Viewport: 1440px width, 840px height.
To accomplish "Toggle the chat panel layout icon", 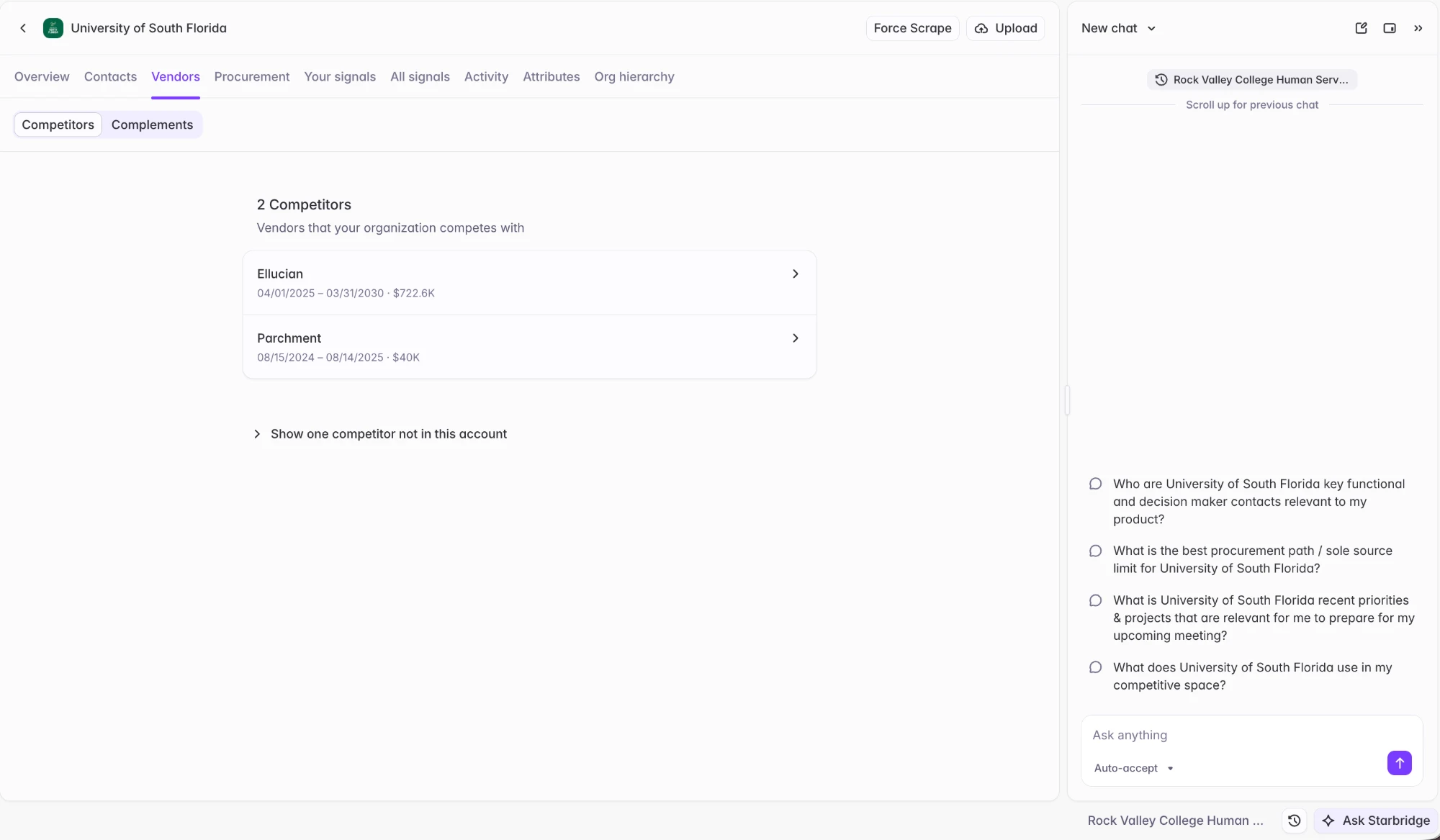I will [x=1390, y=28].
